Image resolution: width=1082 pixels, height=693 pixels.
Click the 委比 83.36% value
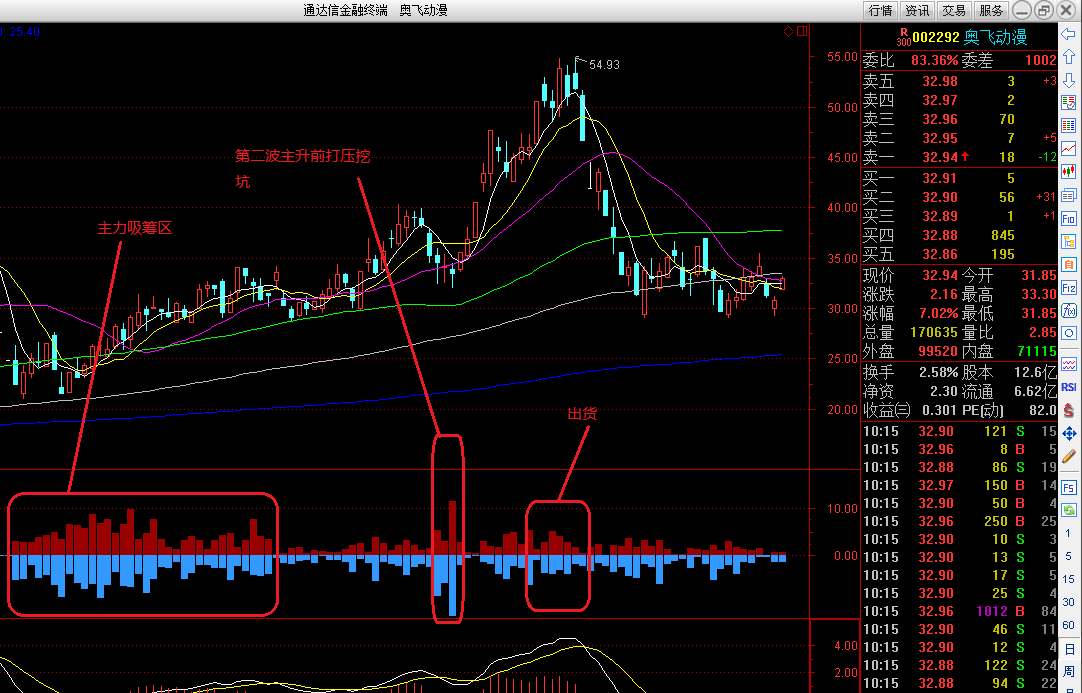pyautogui.click(x=934, y=60)
